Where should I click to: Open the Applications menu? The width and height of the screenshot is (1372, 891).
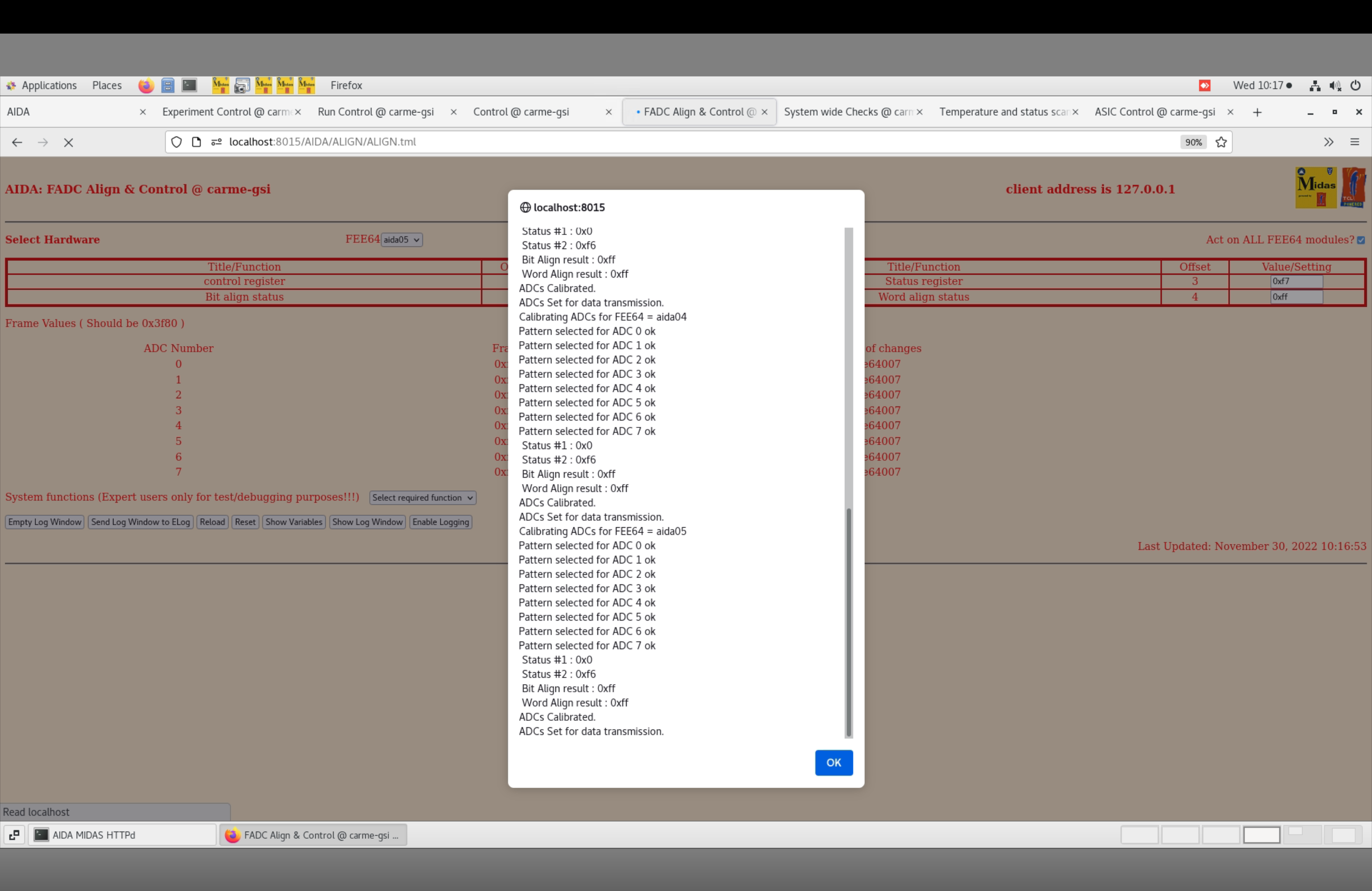pos(49,85)
